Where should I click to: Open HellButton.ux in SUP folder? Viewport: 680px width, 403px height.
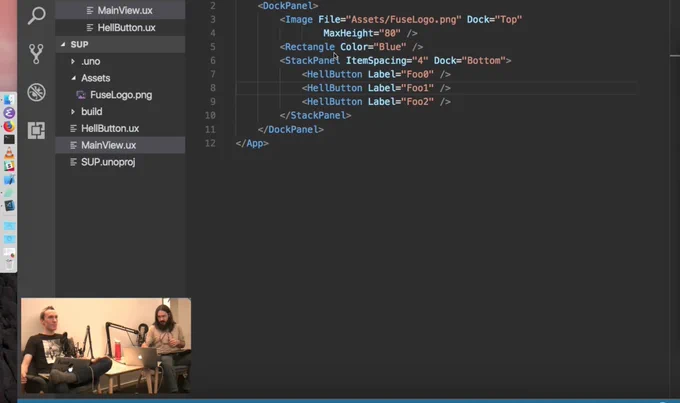click(120, 128)
